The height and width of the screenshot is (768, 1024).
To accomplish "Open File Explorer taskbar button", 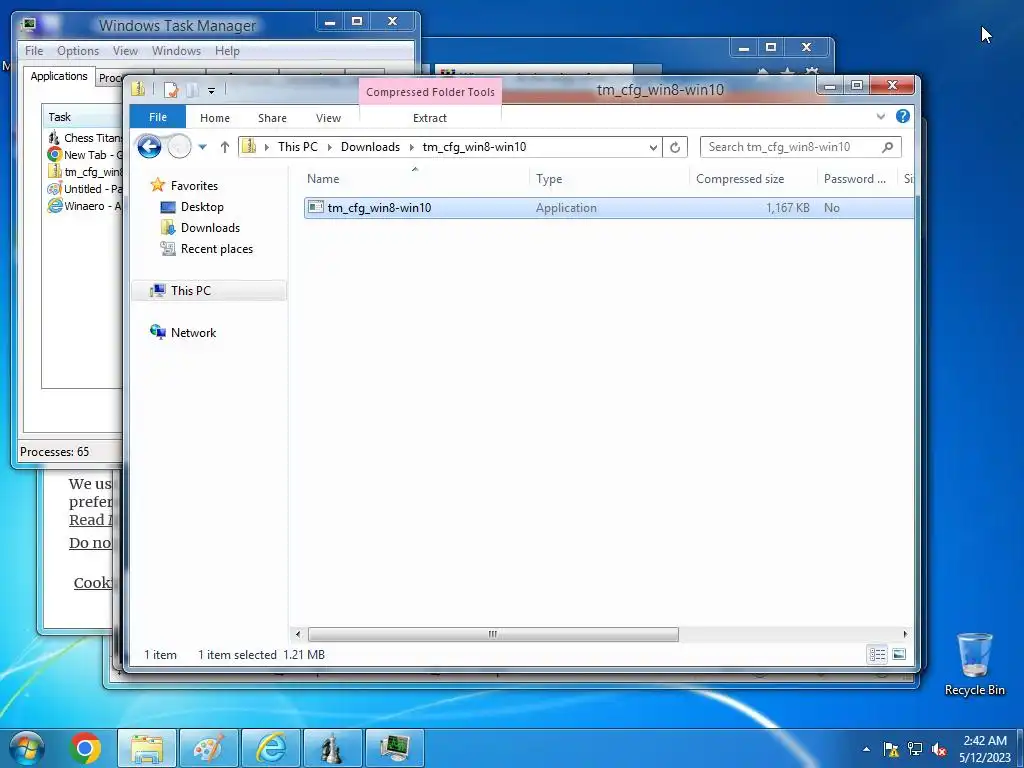I will [x=147, y=748].
